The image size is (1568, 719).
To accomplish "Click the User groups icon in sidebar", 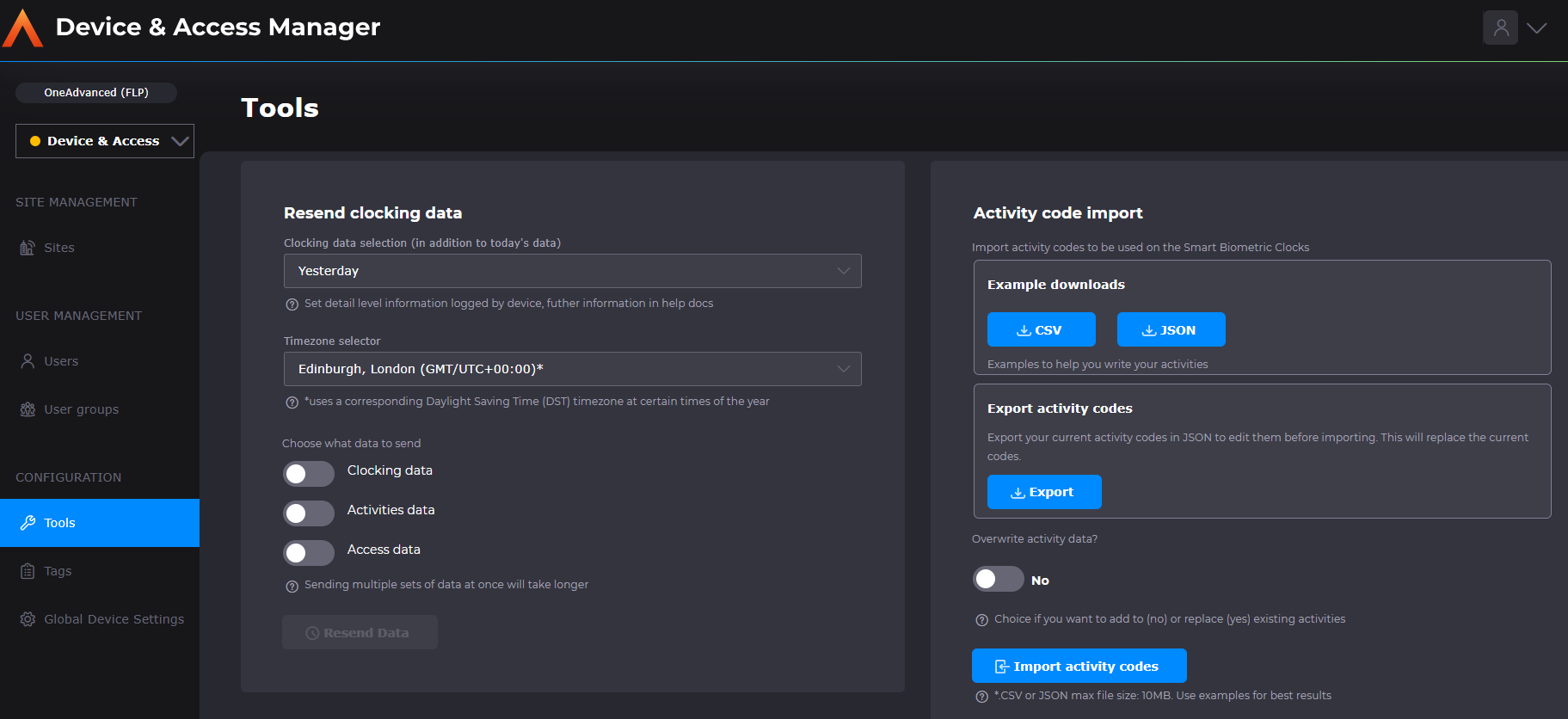I will [x=28, y=409].
